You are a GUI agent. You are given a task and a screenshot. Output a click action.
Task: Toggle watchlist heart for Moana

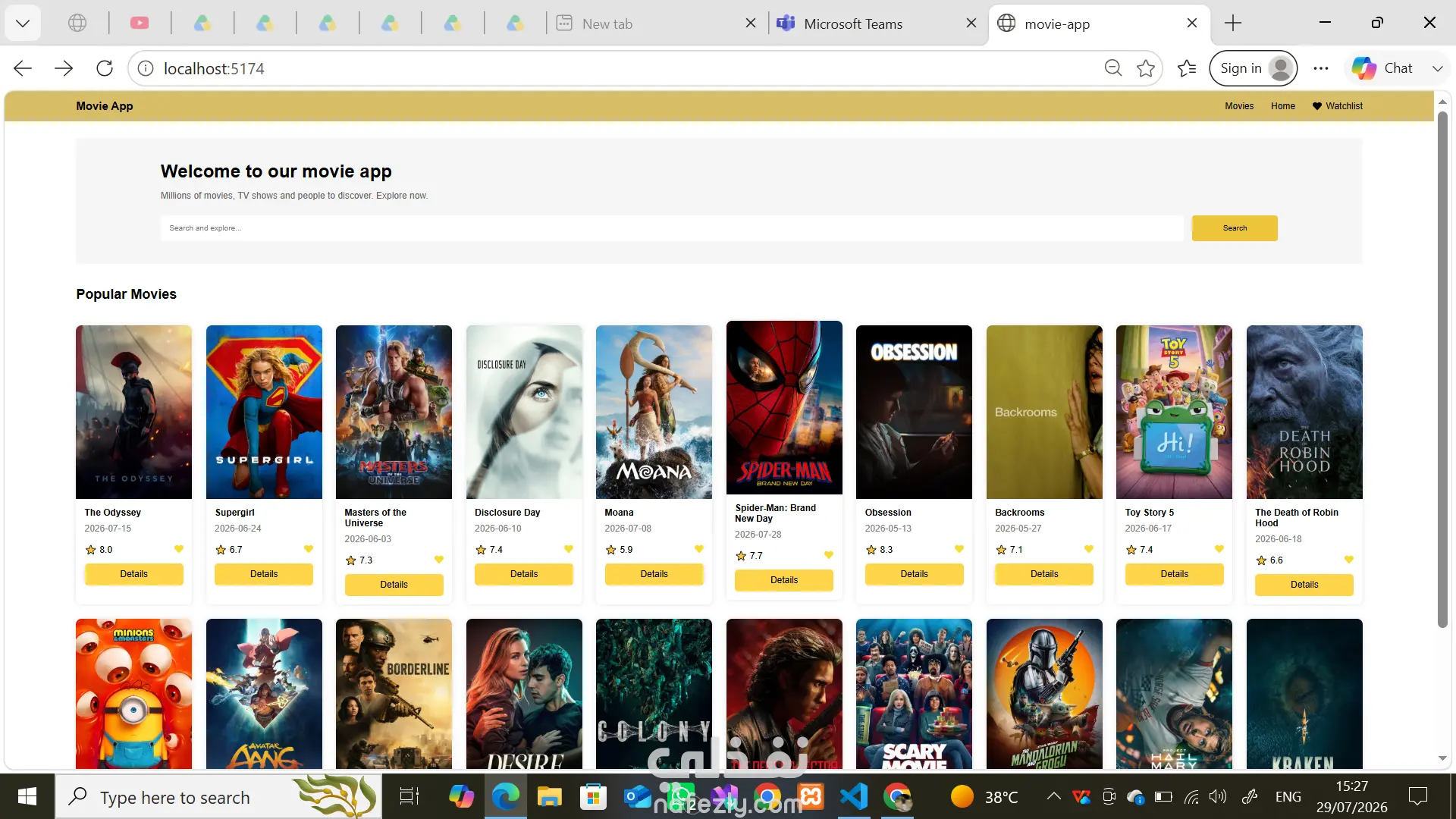699,549
